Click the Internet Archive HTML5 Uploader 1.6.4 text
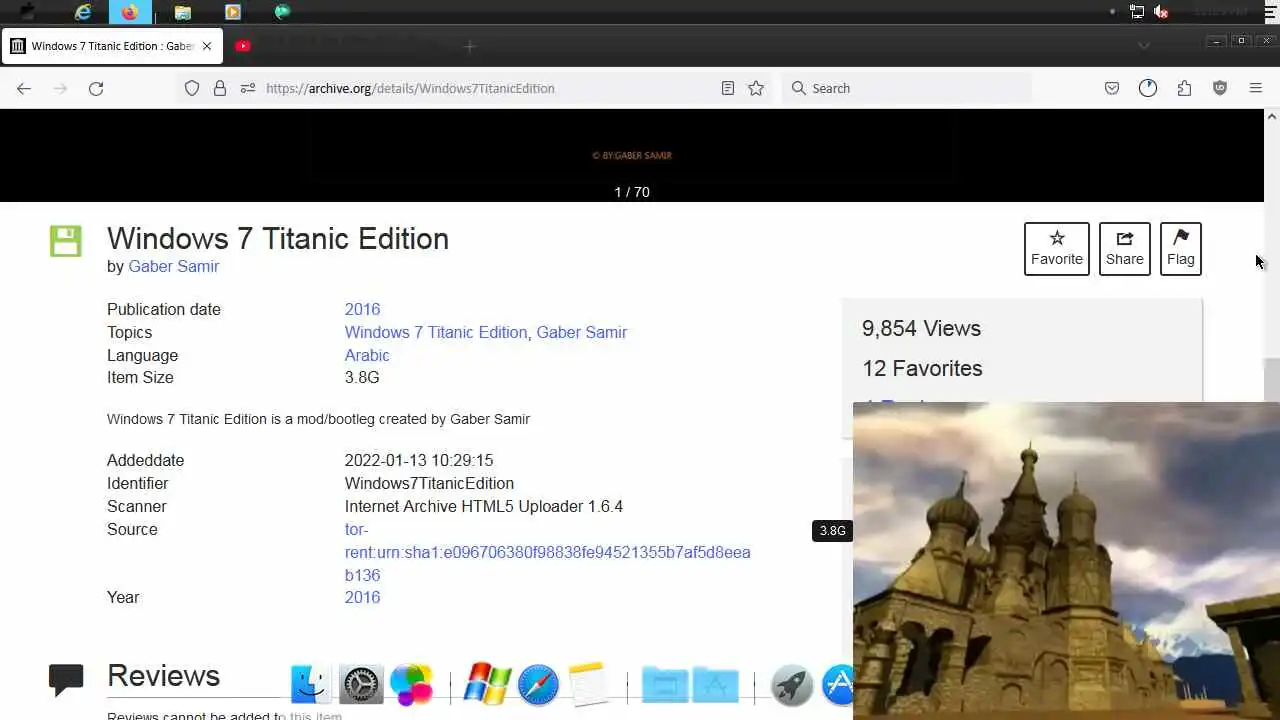Image resolution: width=1280 pixels, height=720 pixels. 484,506
